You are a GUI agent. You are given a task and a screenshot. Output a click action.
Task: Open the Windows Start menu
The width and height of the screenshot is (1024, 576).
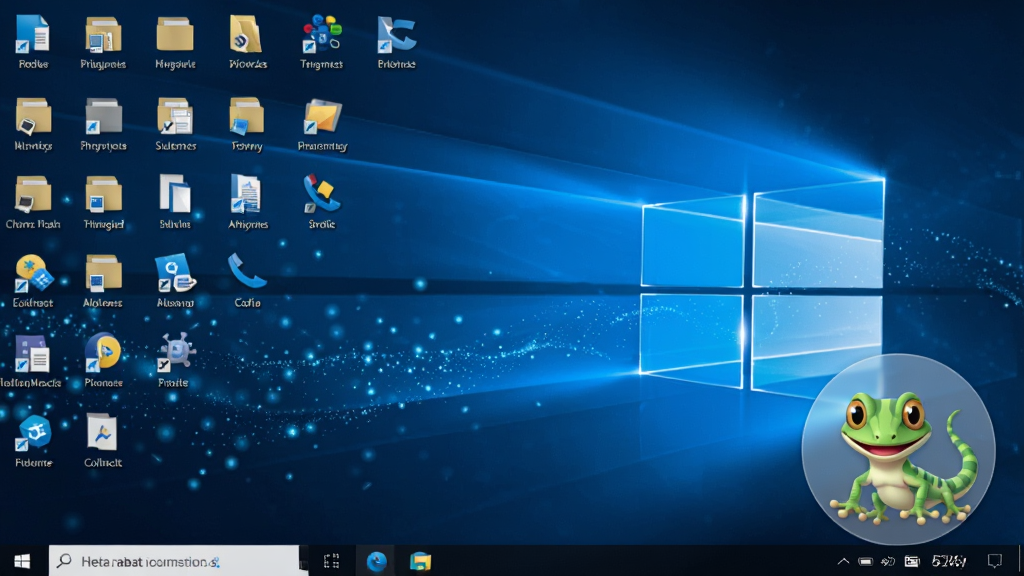tap(22, 561)
